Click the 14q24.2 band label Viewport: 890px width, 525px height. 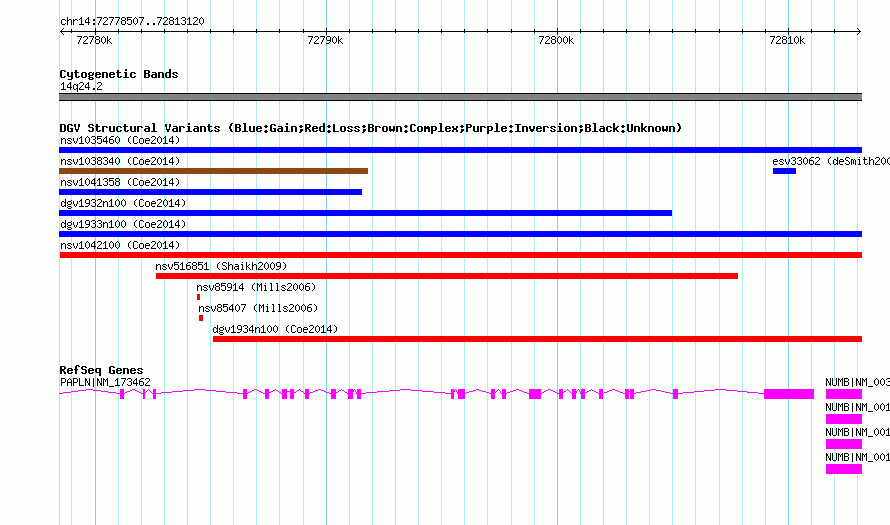pyautogui.click(x=81, y=86)
